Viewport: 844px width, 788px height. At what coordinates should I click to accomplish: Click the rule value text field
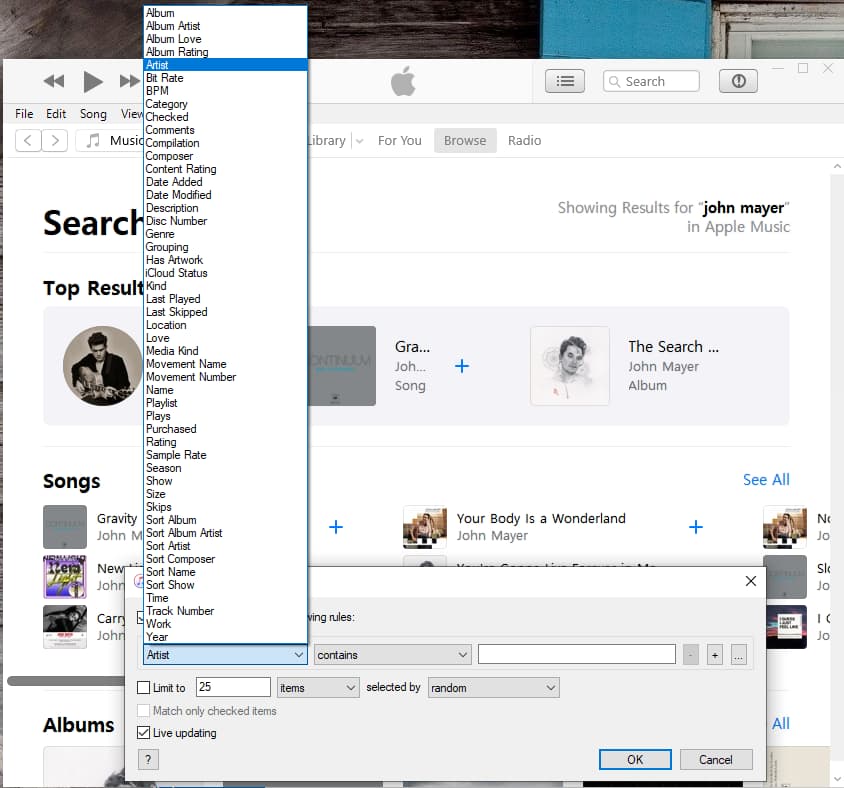(x=576, y=655)
